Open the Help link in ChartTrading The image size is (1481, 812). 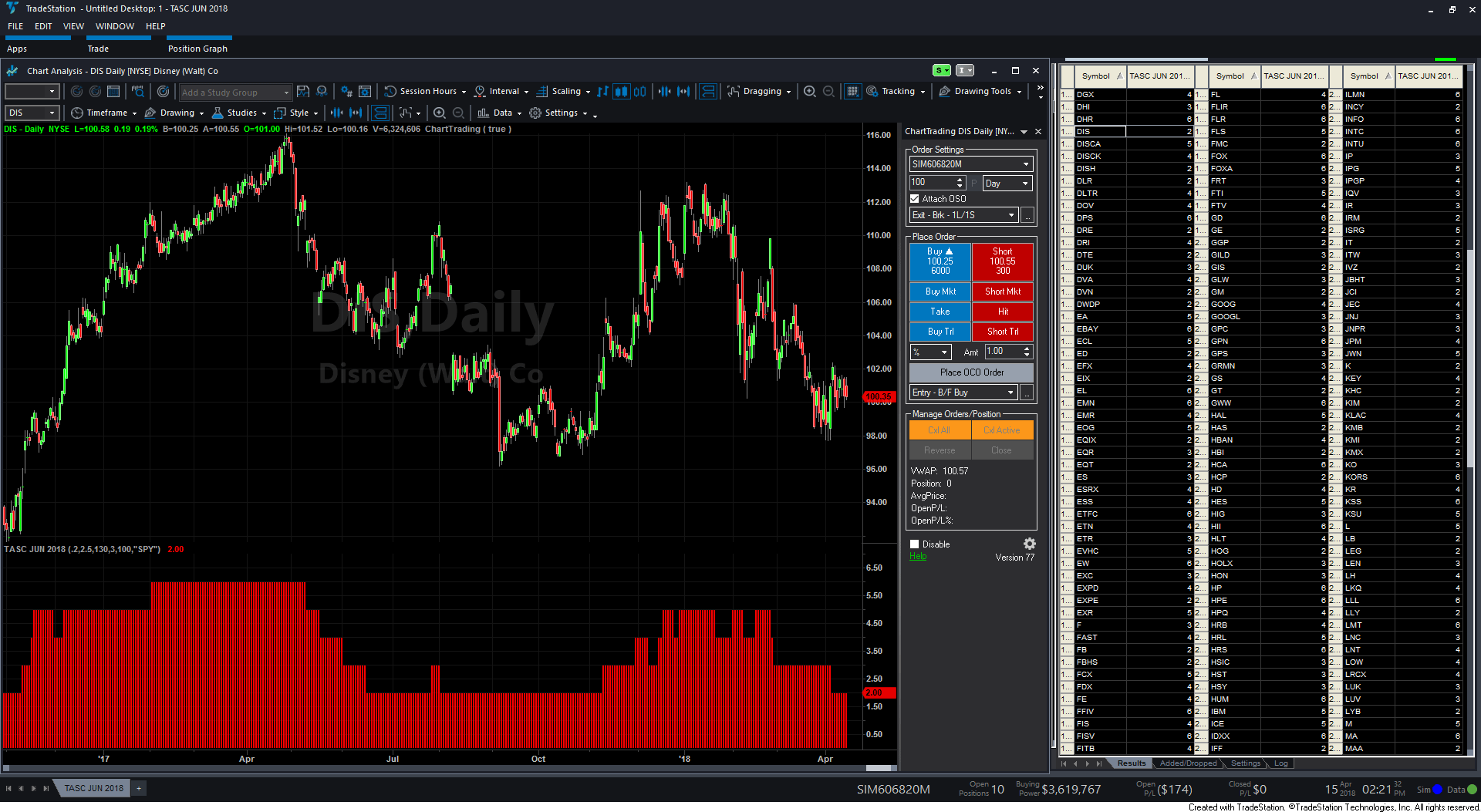[918, 557]
